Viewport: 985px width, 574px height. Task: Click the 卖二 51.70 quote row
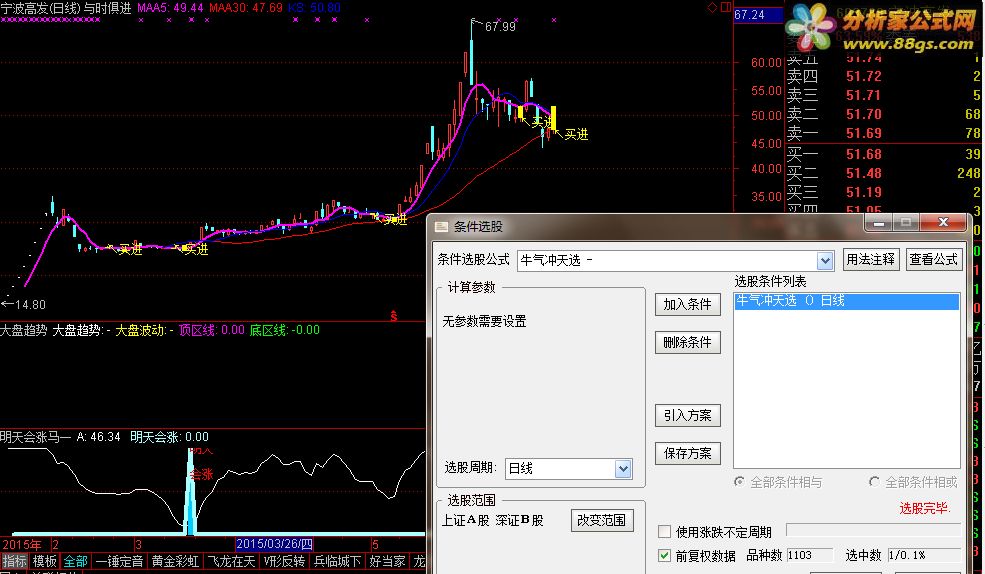[x=883, y=114]
